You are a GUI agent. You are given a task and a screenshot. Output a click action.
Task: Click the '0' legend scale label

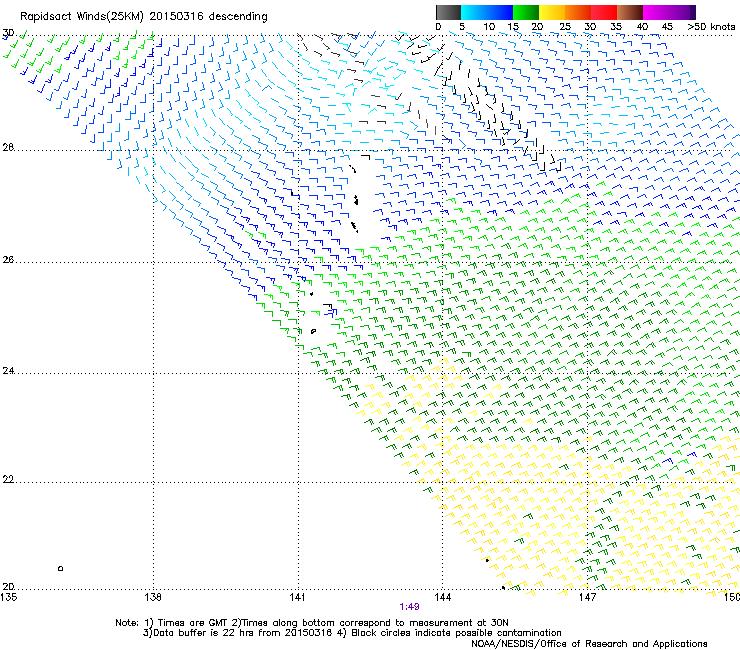438,27
